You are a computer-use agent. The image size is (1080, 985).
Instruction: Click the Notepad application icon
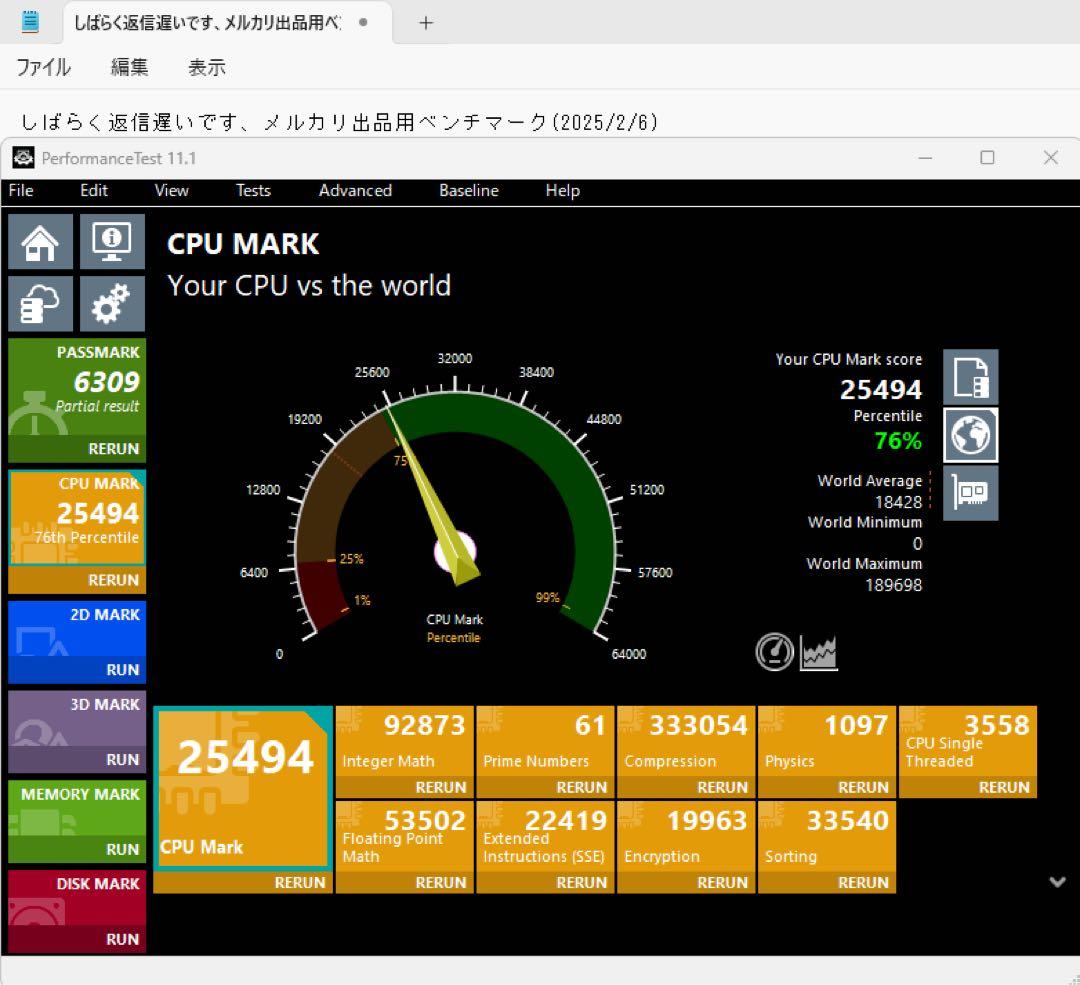29,22
